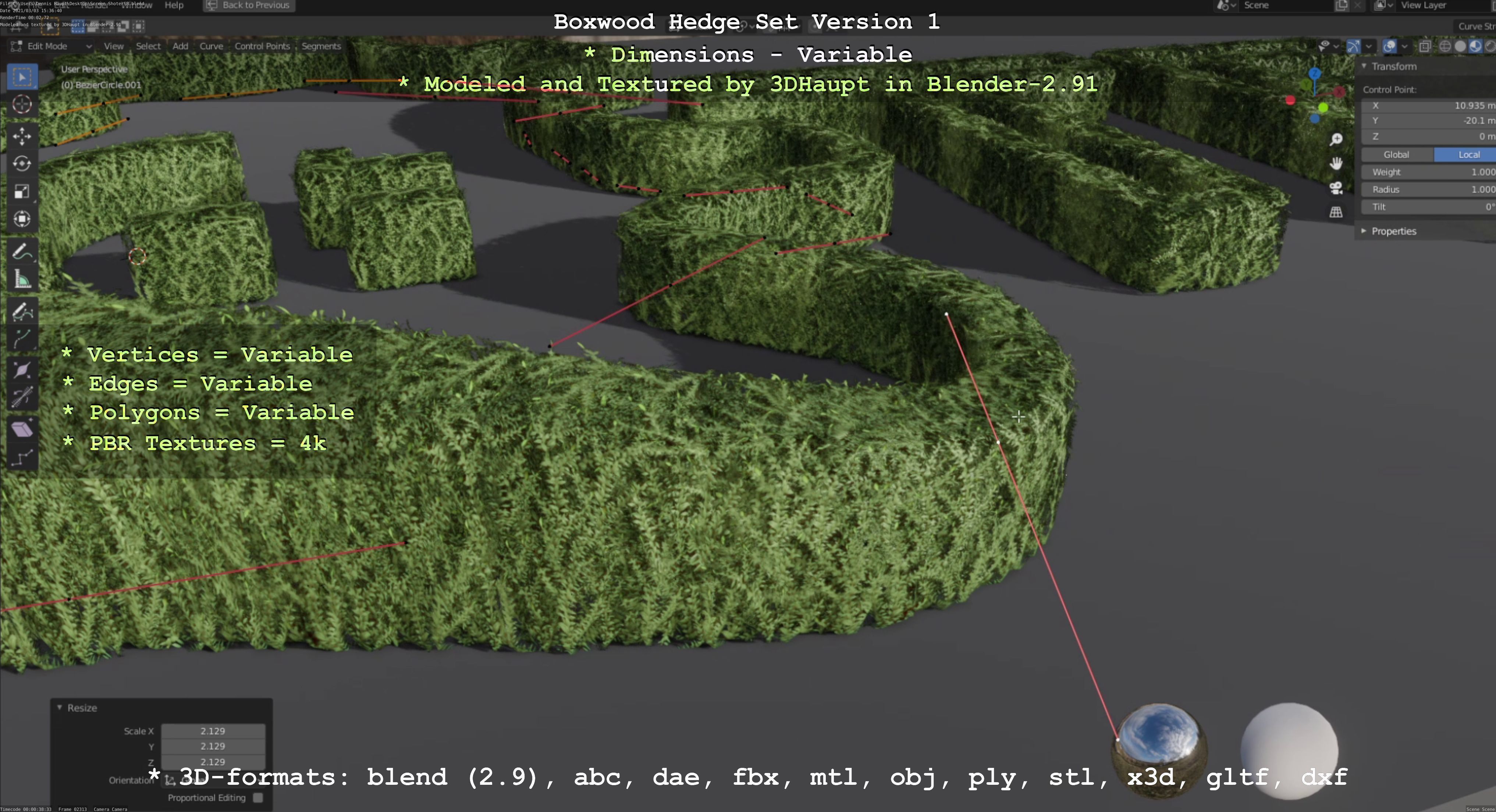Switch to material preview shading
Viewport: 1496px width, 812px height.
(1476, 46)
